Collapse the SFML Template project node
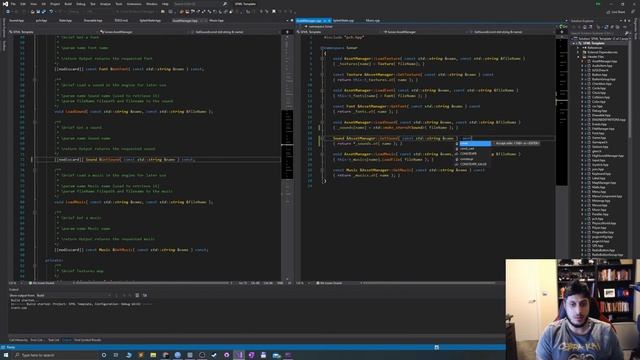Screen dimensions: 640x360 point(573,43)
